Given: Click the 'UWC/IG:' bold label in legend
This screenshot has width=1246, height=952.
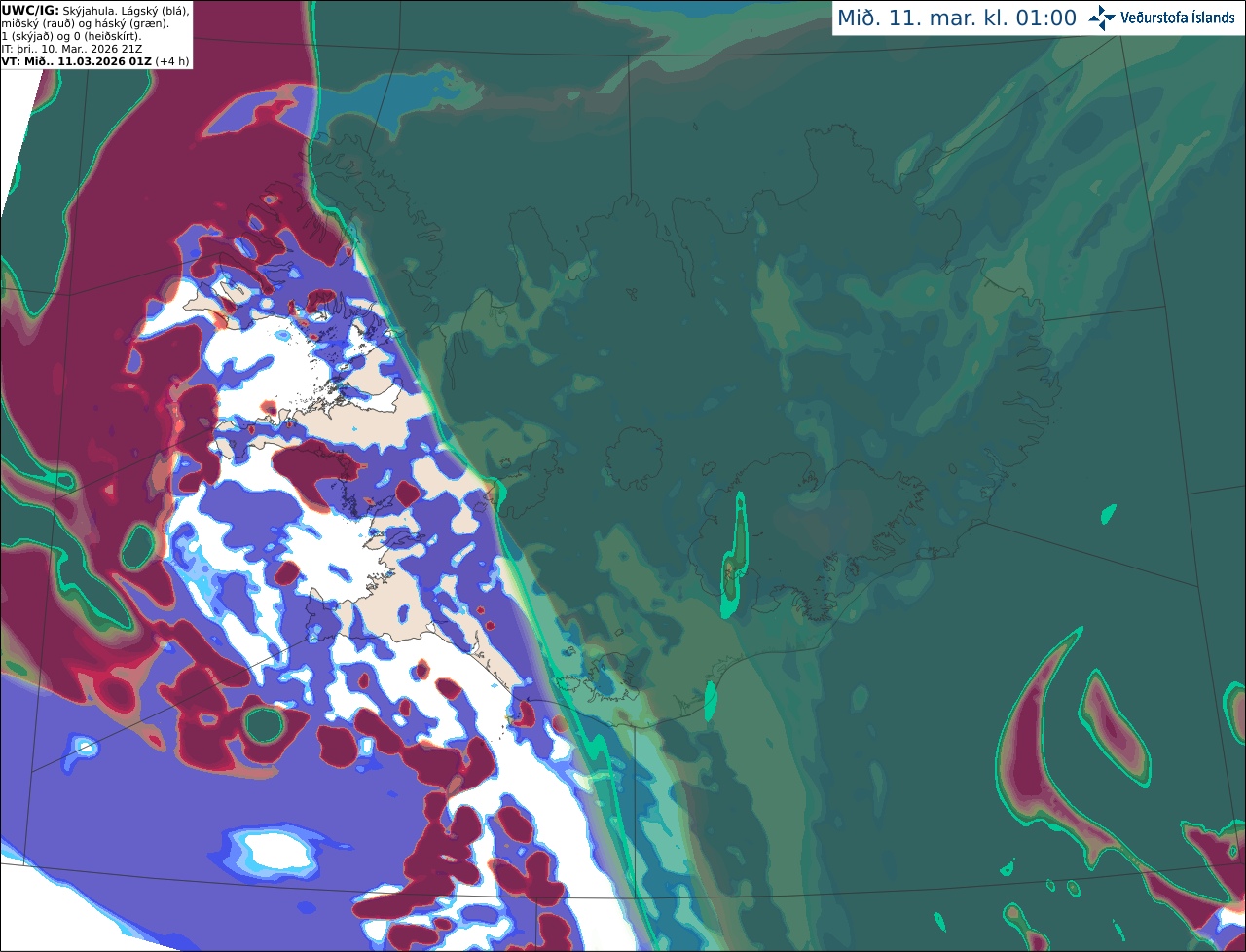Looking at the screenshot, I should point(30,11).
